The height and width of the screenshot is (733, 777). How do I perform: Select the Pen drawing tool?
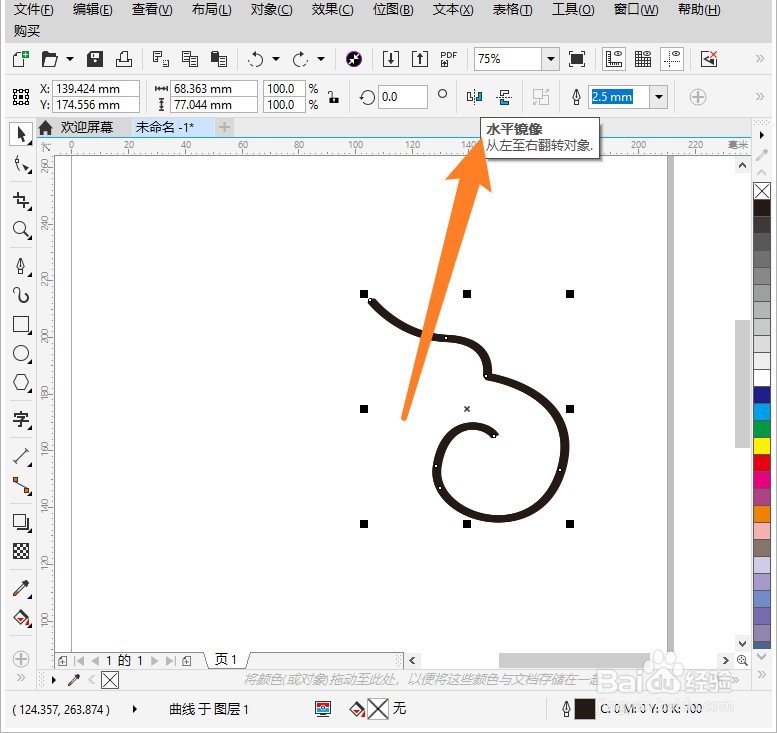(x=21, y=266)
